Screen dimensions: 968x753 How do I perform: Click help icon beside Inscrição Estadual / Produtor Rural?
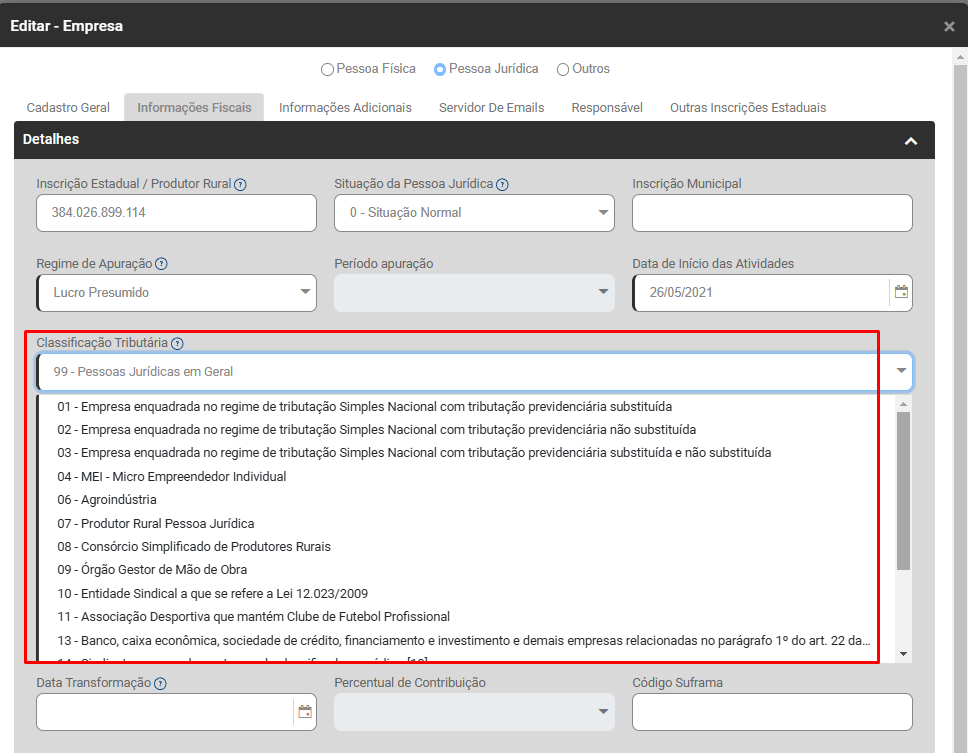[241, 184]
